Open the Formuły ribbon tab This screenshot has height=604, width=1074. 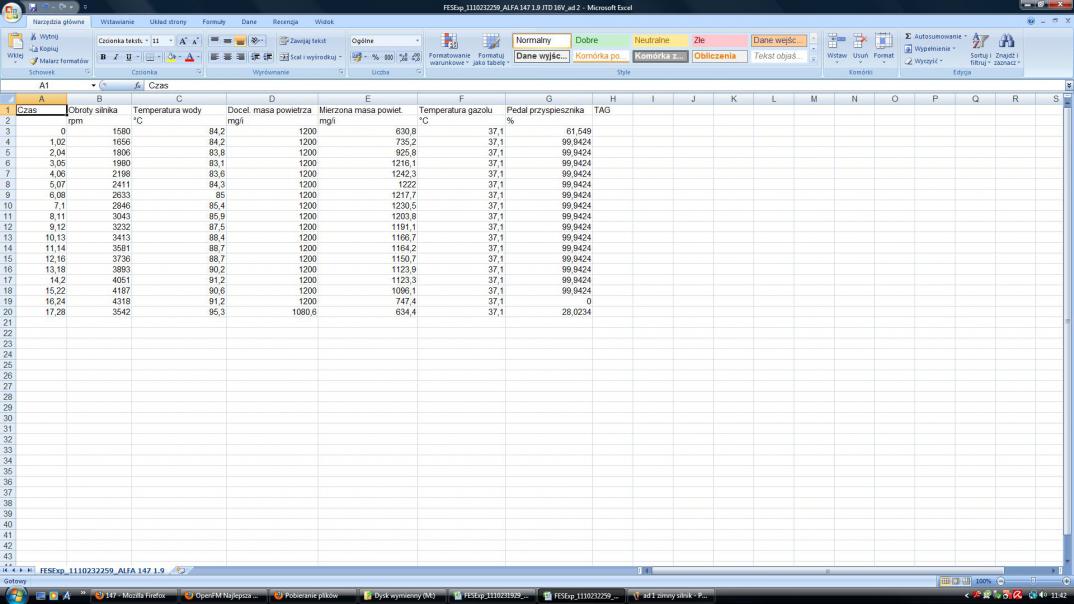[214, 21]
